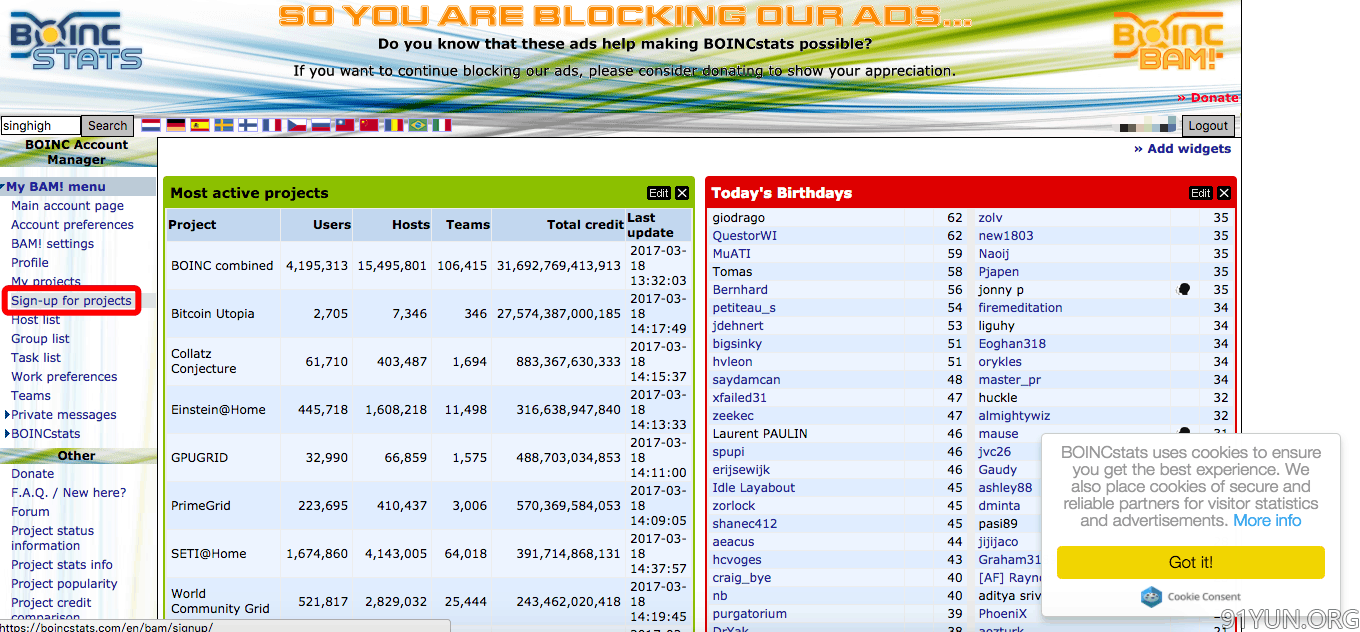Expand the Private messages menu

[x=61, y=415]
